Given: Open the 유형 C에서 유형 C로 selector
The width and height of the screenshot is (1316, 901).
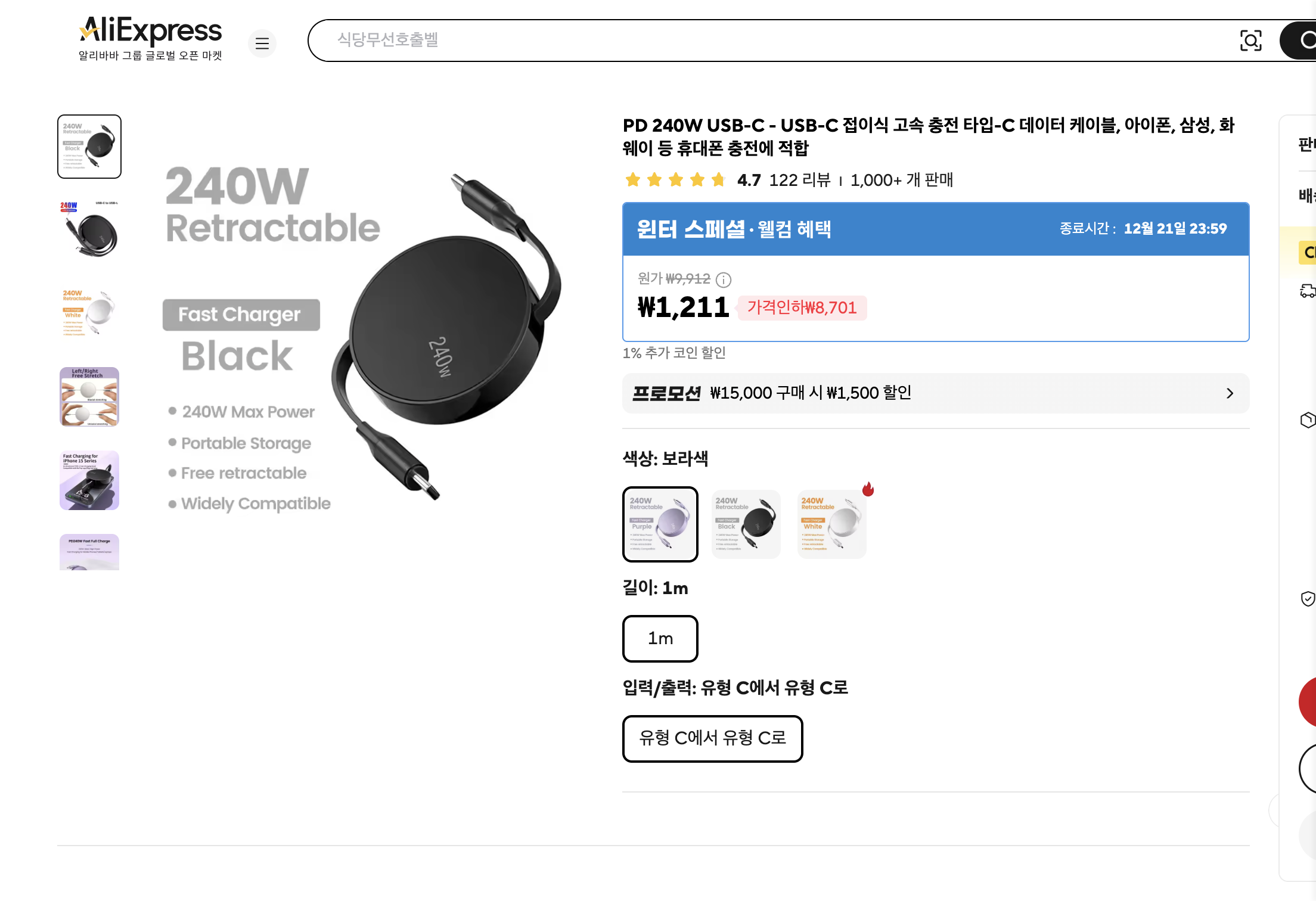Looking at the screenshot, I should click(712, 739).
